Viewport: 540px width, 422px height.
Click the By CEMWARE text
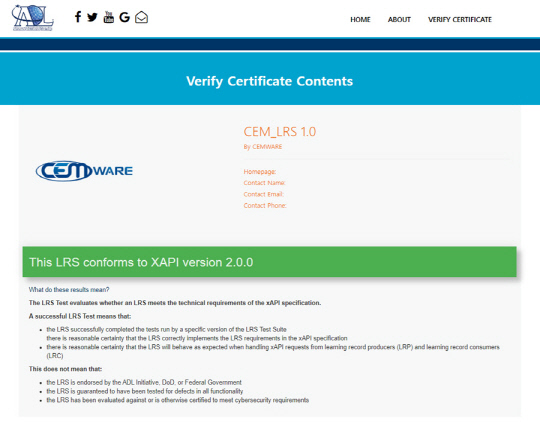pyautogui.click(x=263, y=147)
